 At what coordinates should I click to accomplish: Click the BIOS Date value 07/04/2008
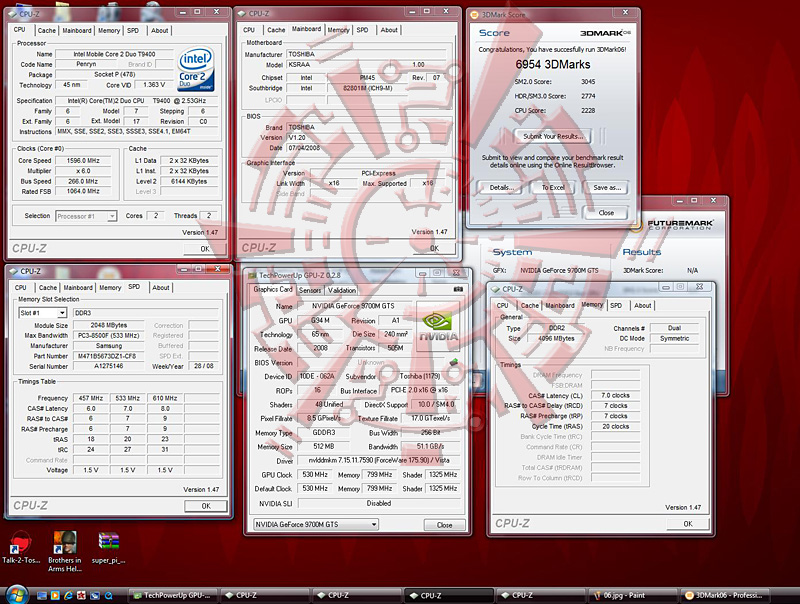tap(366, 148)
